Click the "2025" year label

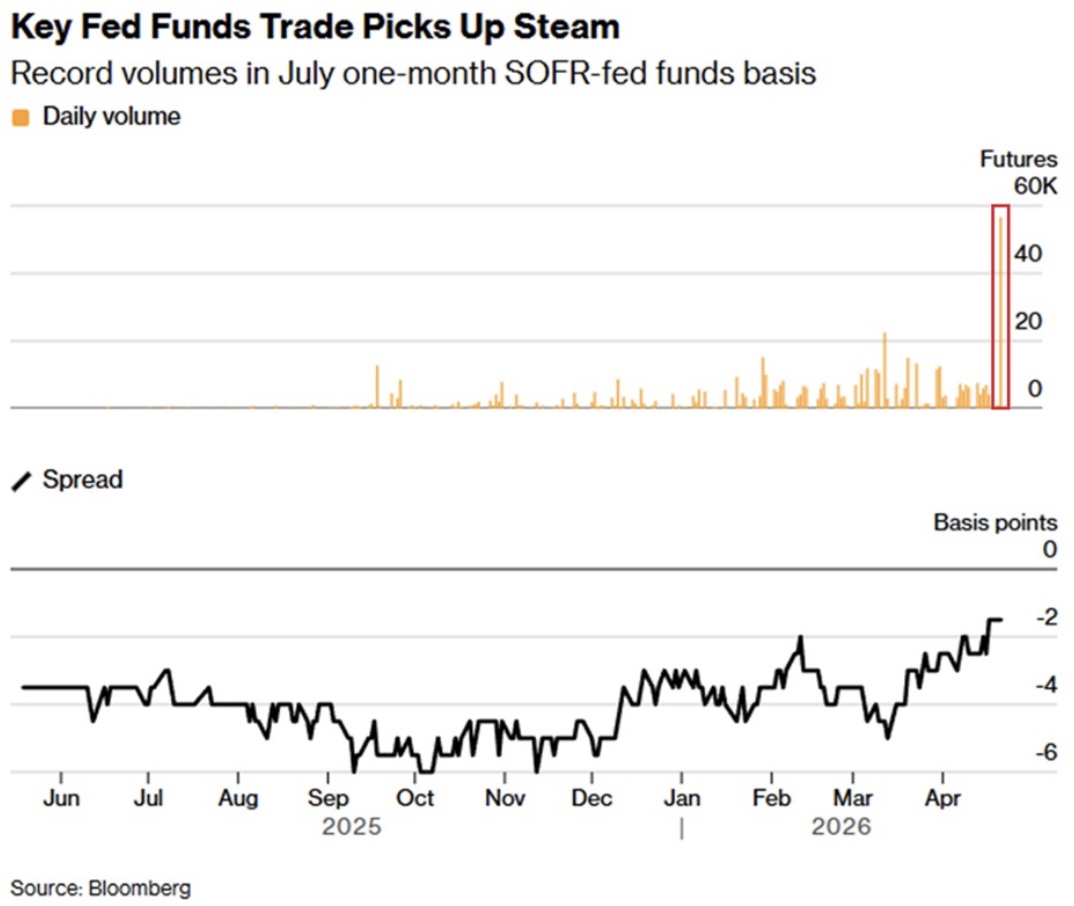click(350, 828)
